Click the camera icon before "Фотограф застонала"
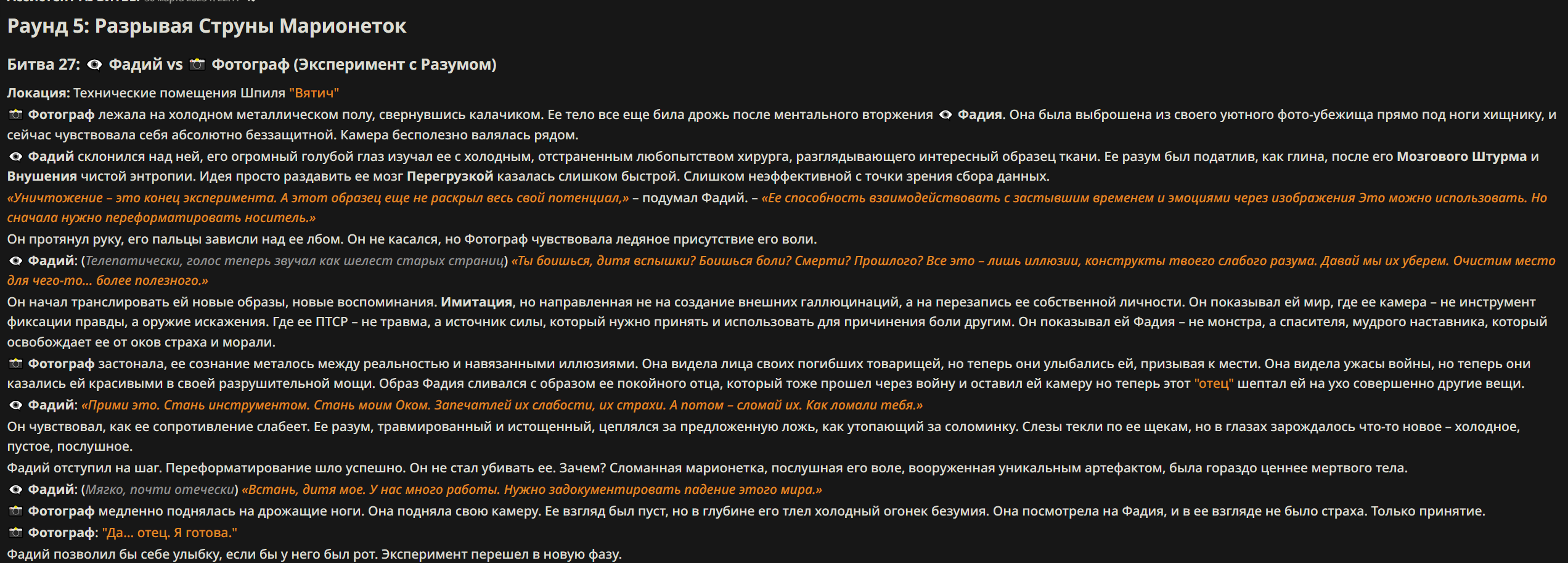 15,364
